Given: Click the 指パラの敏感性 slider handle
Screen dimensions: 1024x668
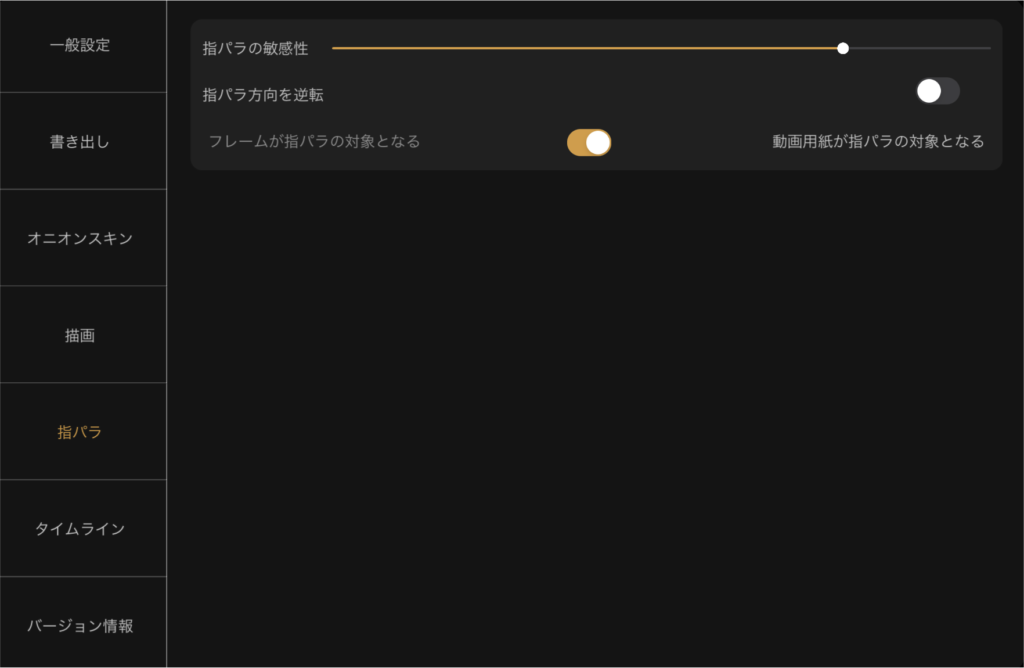Looking at the screenshot, I should [x=843, y=48].
